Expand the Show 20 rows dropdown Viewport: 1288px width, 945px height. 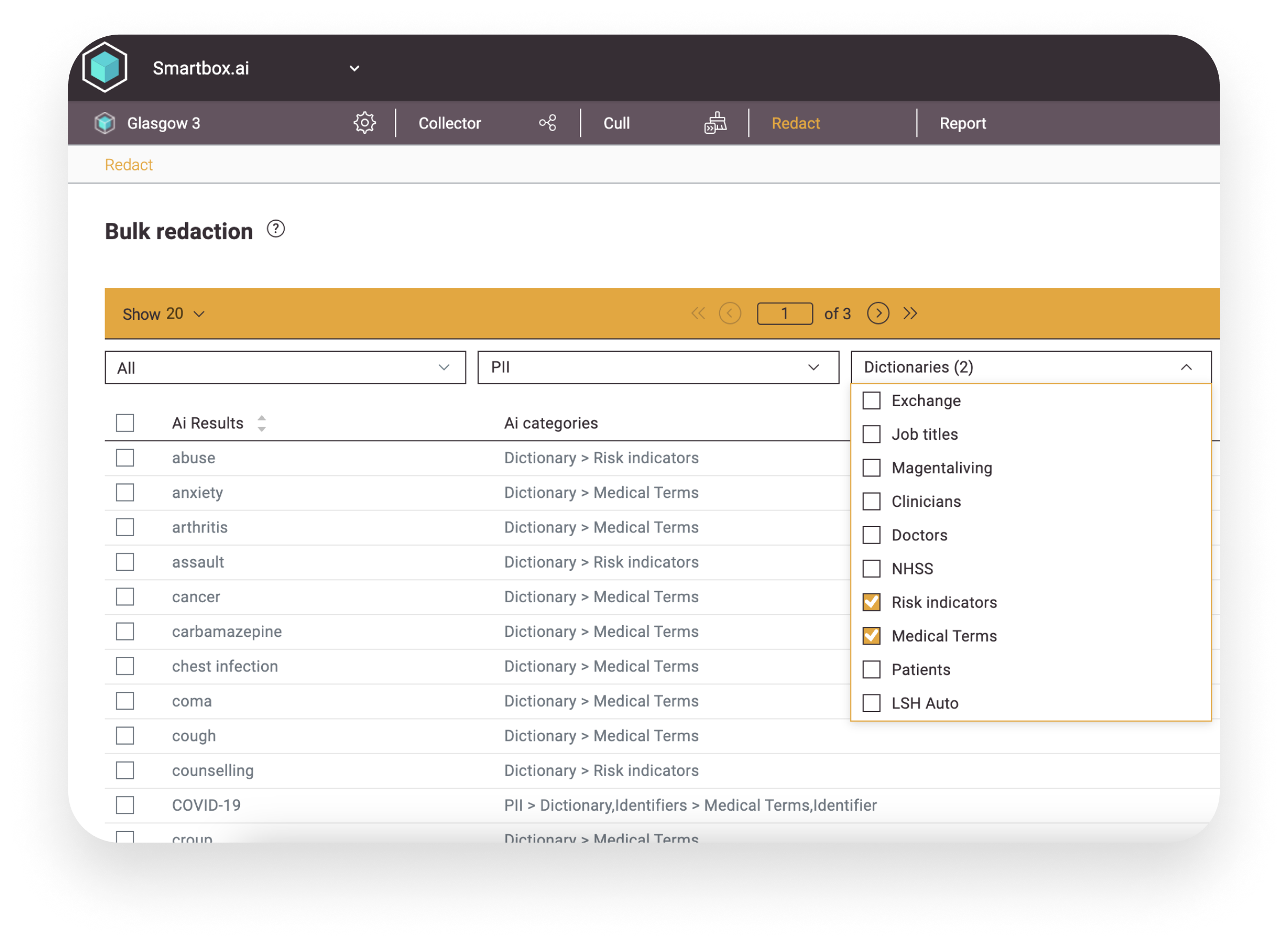click(164, 314)
